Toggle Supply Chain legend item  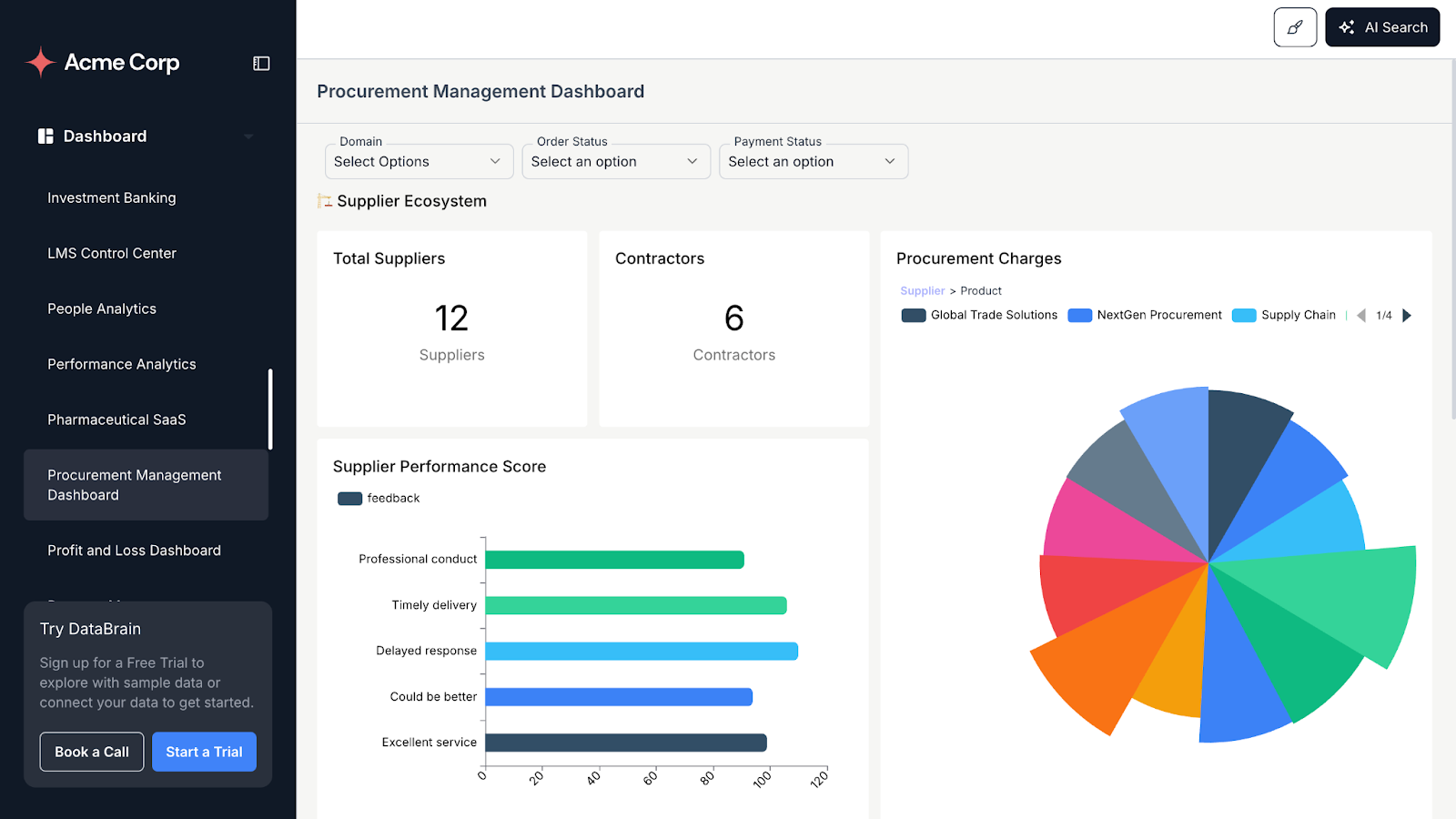click(x=1284, y=315)
